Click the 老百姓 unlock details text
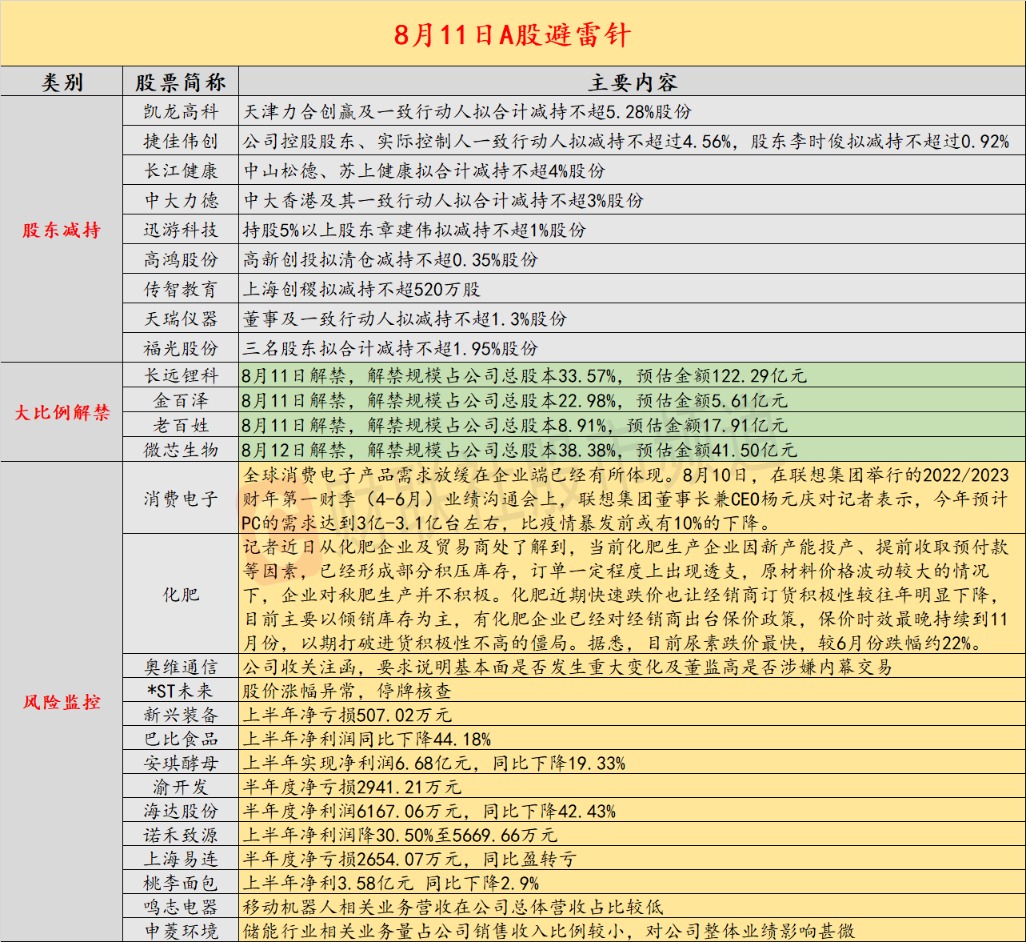The height and width of the screenshot is (942, 1026). coord(520,425)
